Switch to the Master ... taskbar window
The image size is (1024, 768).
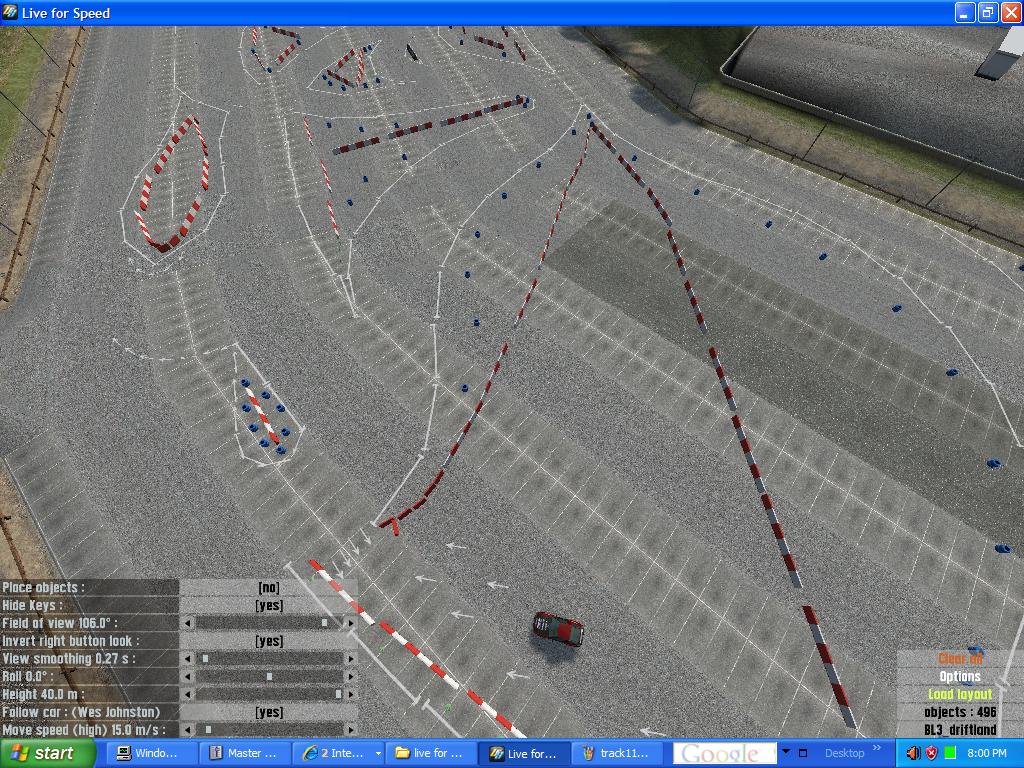pos(244,753)
